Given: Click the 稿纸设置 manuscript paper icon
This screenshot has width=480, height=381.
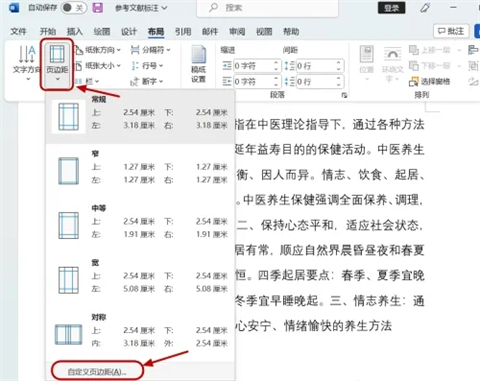Looking at the screenshot, I should (198, 64).
